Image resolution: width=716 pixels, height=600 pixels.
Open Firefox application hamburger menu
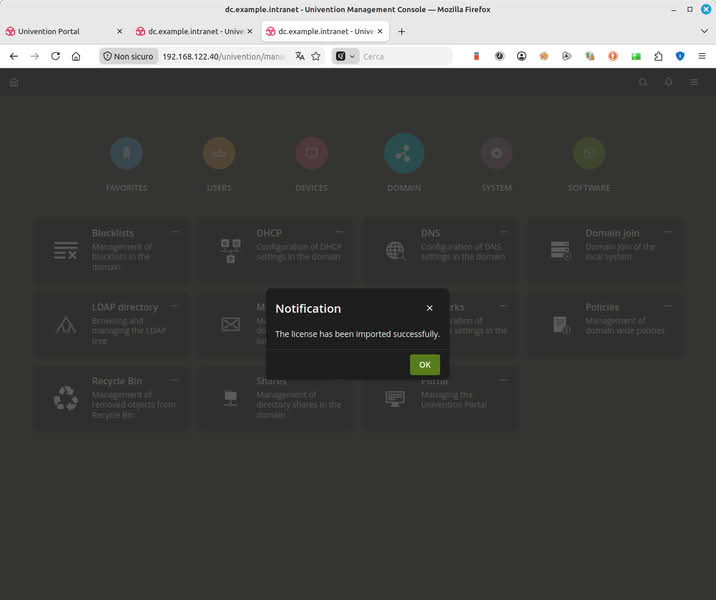click(702, 56)
